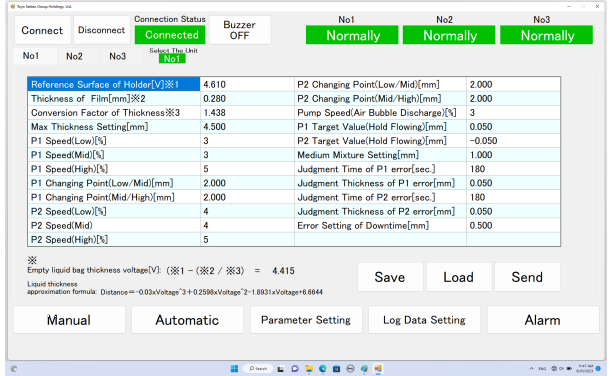Edit the Thickness of Film value 0.280
This screenshot has height=376, width=612.
(247, 98)
